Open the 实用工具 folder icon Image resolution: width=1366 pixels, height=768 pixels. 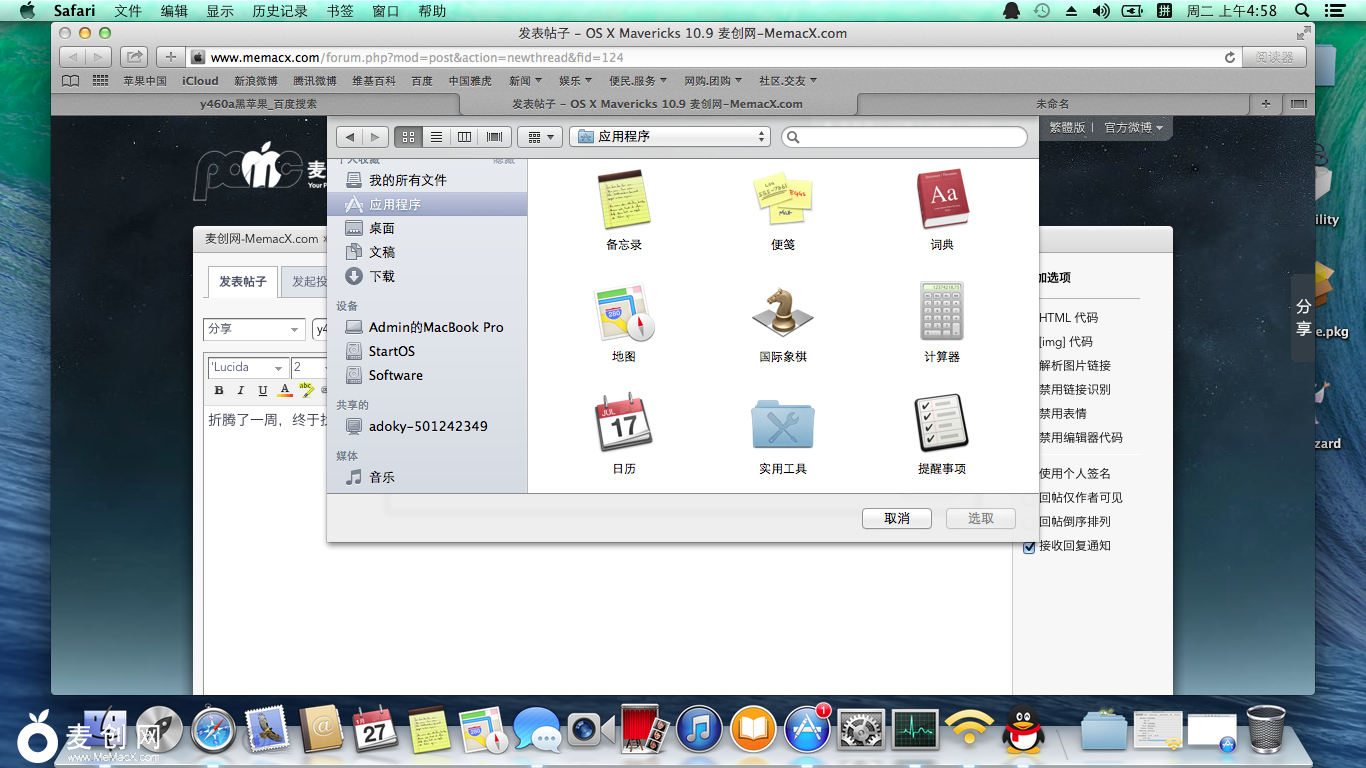point(783,424)
